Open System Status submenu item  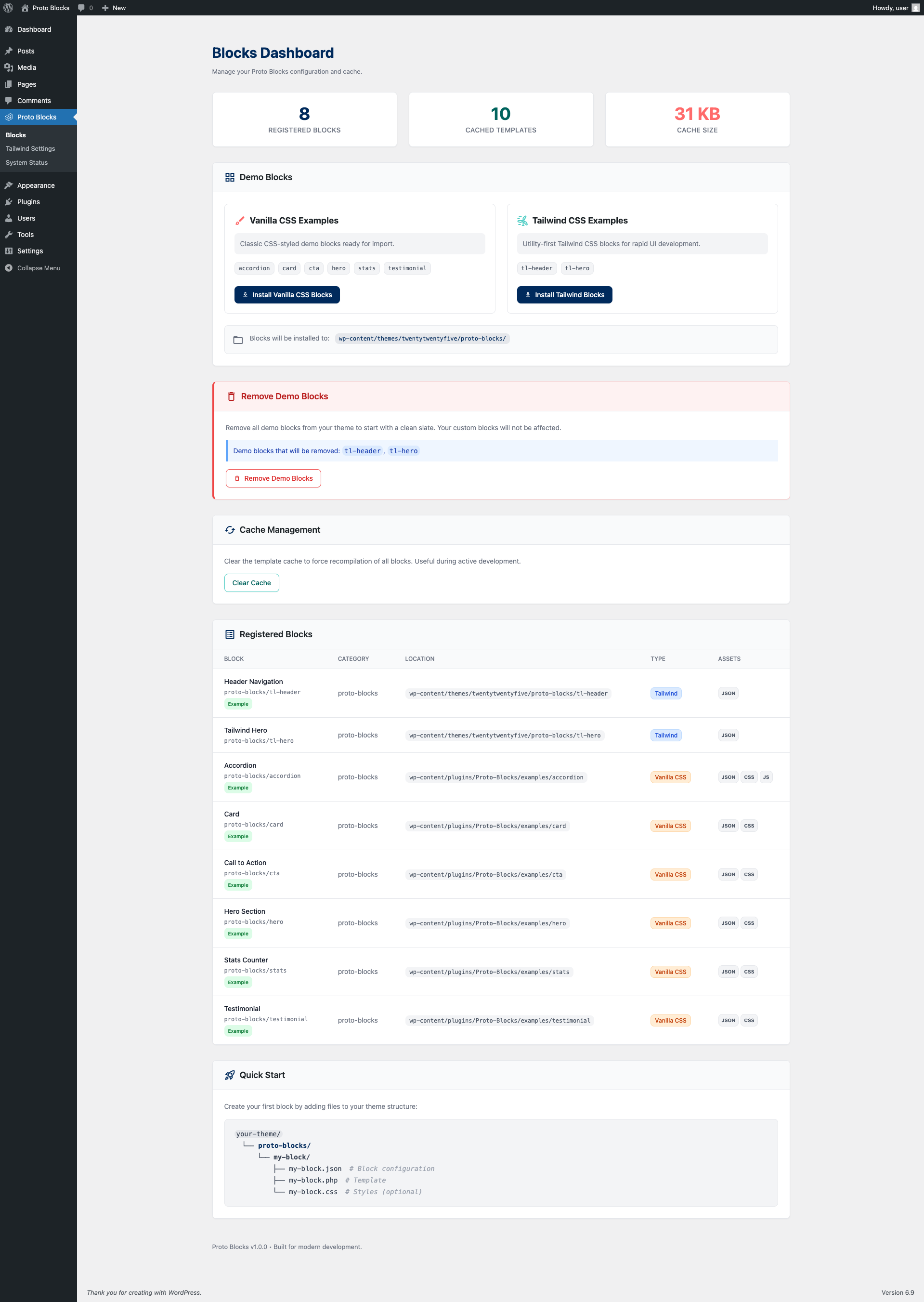click(27, 163)
